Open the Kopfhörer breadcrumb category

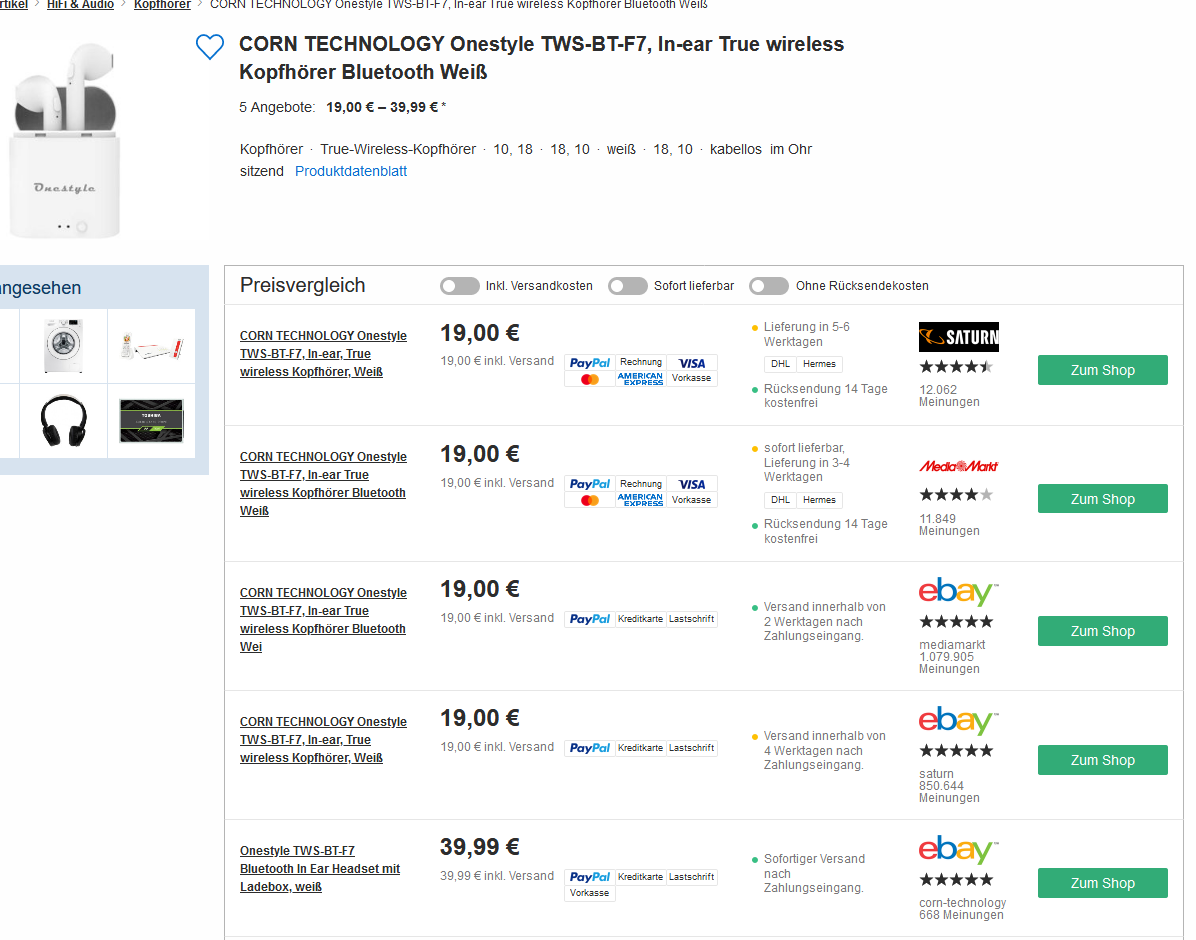[x=162, y=5]
